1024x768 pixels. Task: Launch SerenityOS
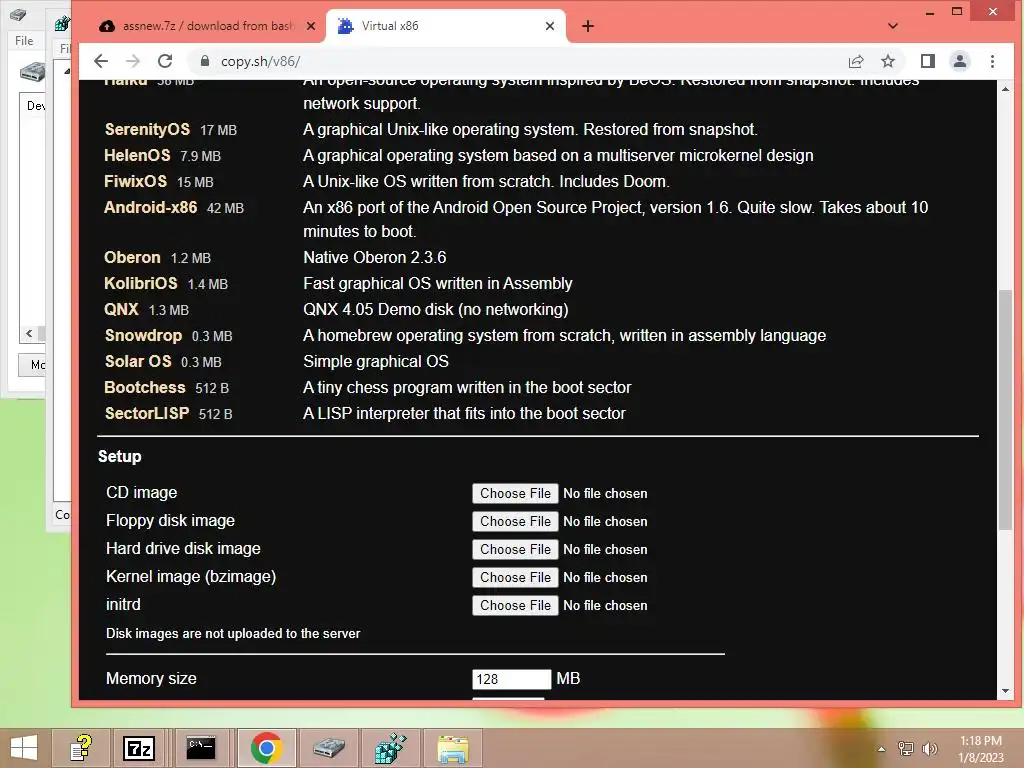coord(148,129)
